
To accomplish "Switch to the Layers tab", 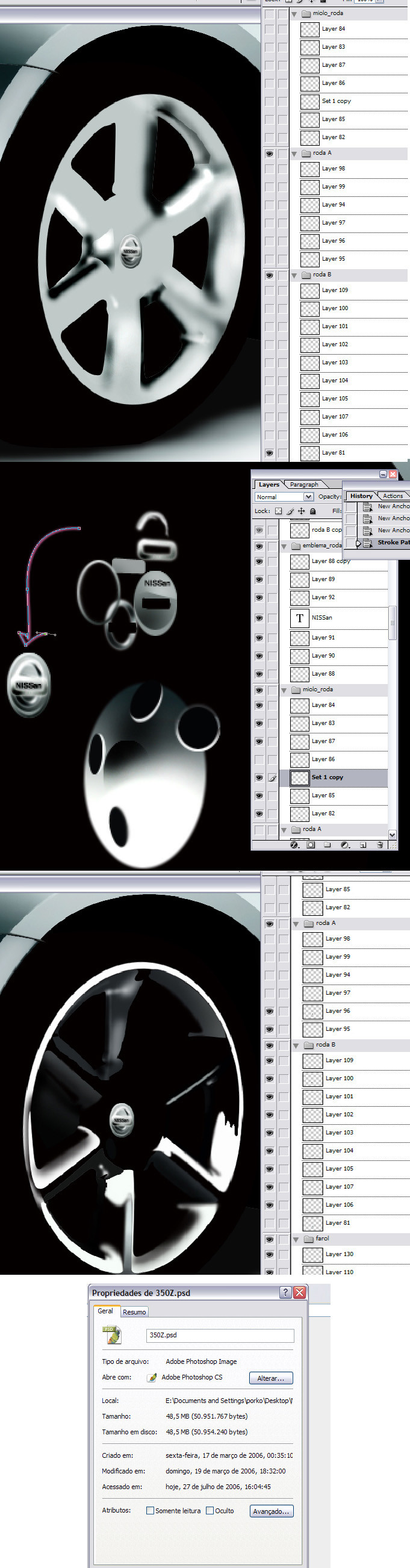I will coord(269,485).
